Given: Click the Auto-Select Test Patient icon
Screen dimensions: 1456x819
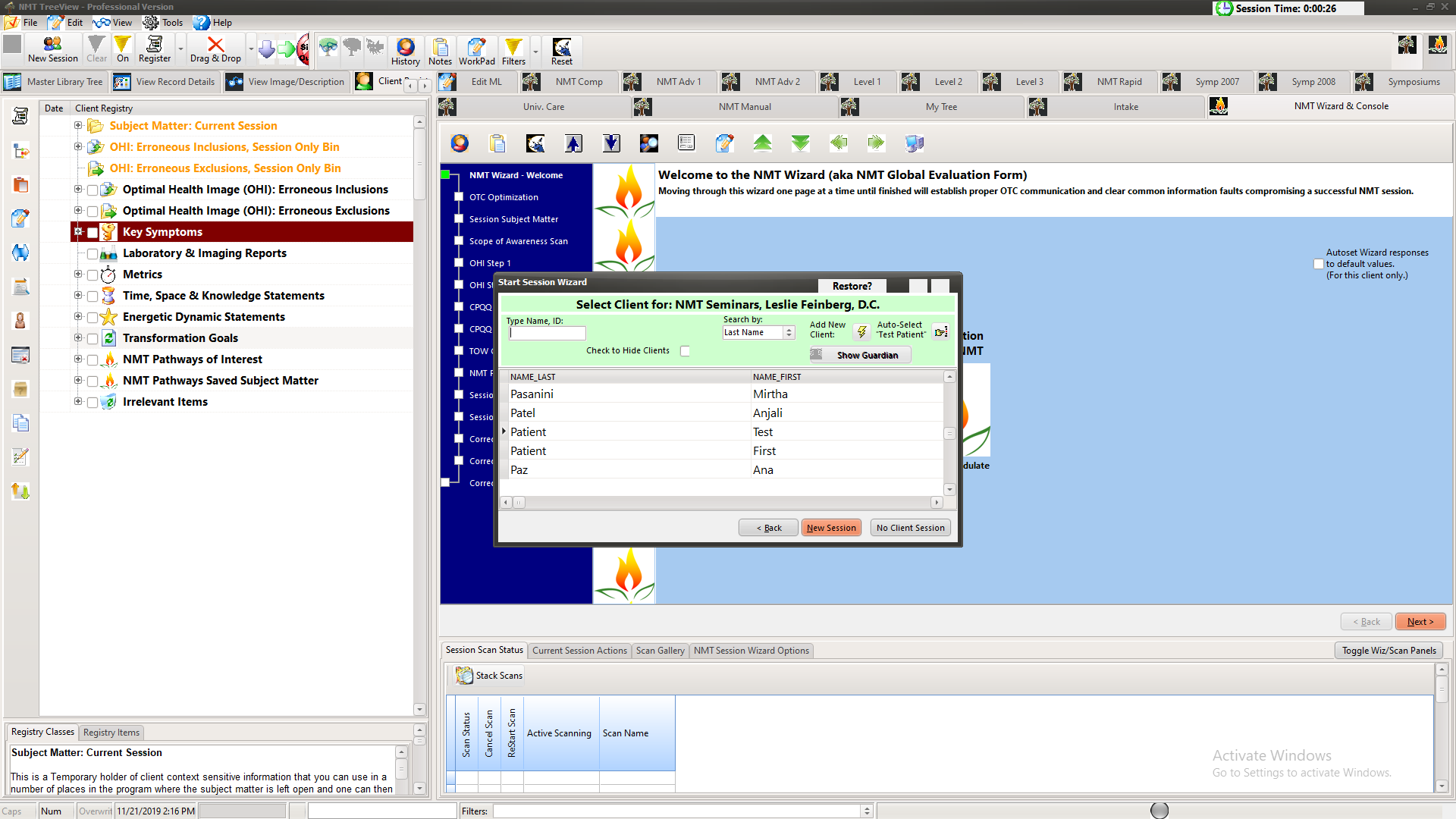Looking at the screenshot, I should click(941, 332).
